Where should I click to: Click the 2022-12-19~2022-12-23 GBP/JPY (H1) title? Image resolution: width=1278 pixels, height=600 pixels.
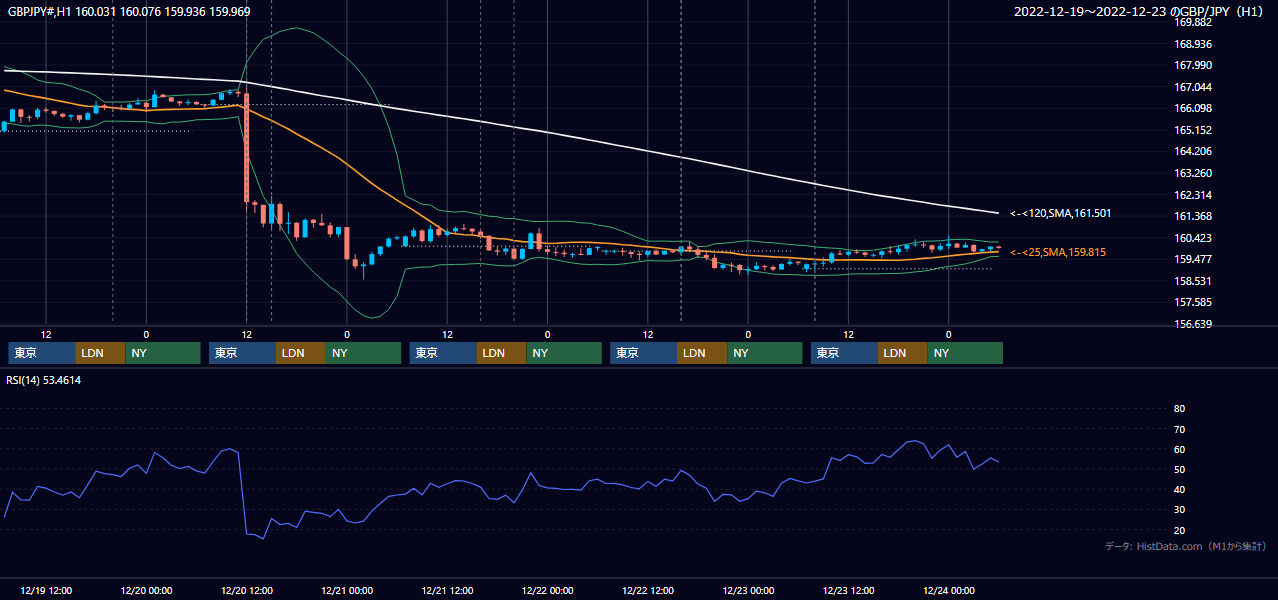point(1139,11)
